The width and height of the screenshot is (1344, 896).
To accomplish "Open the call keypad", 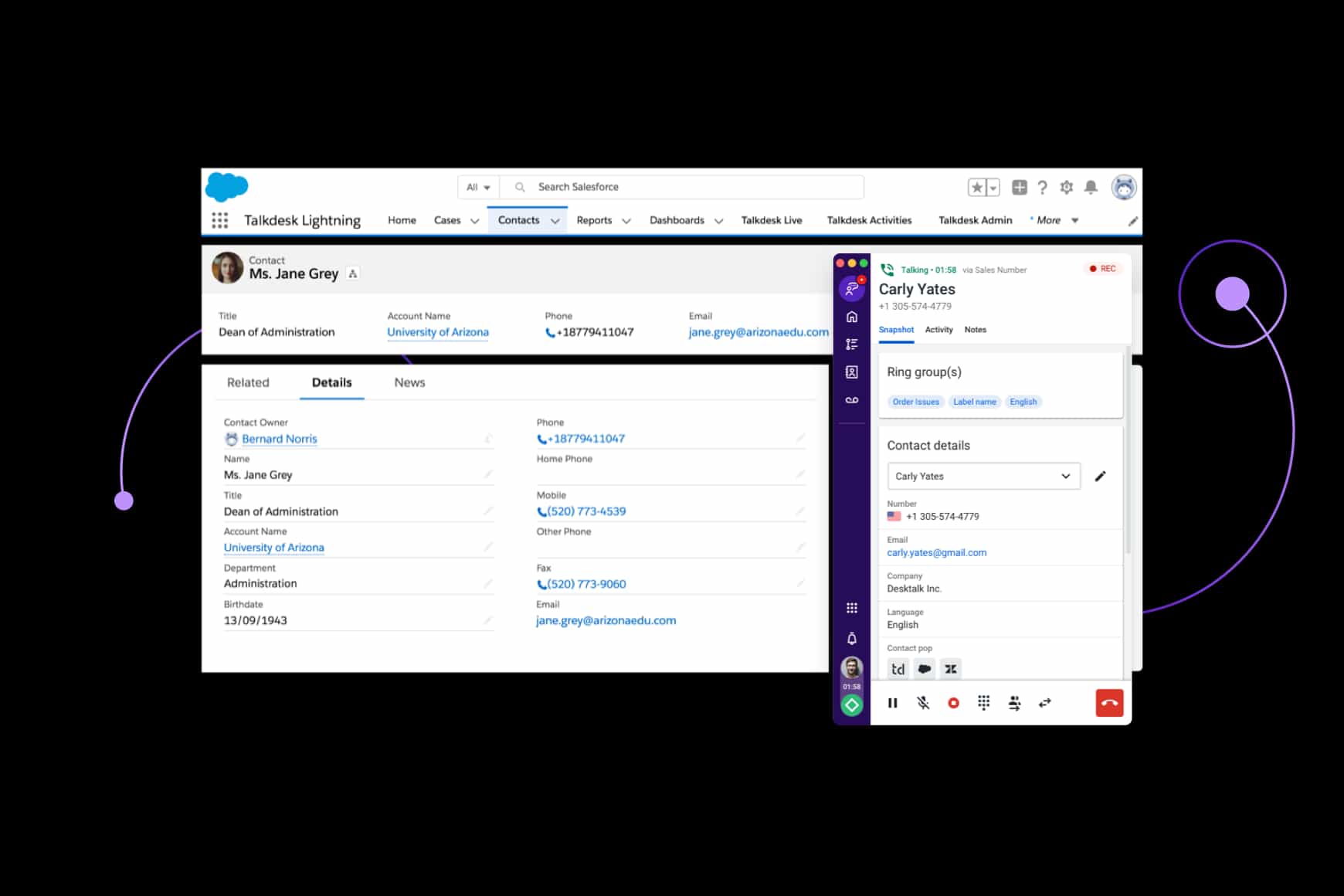I will tap(983, 703).
